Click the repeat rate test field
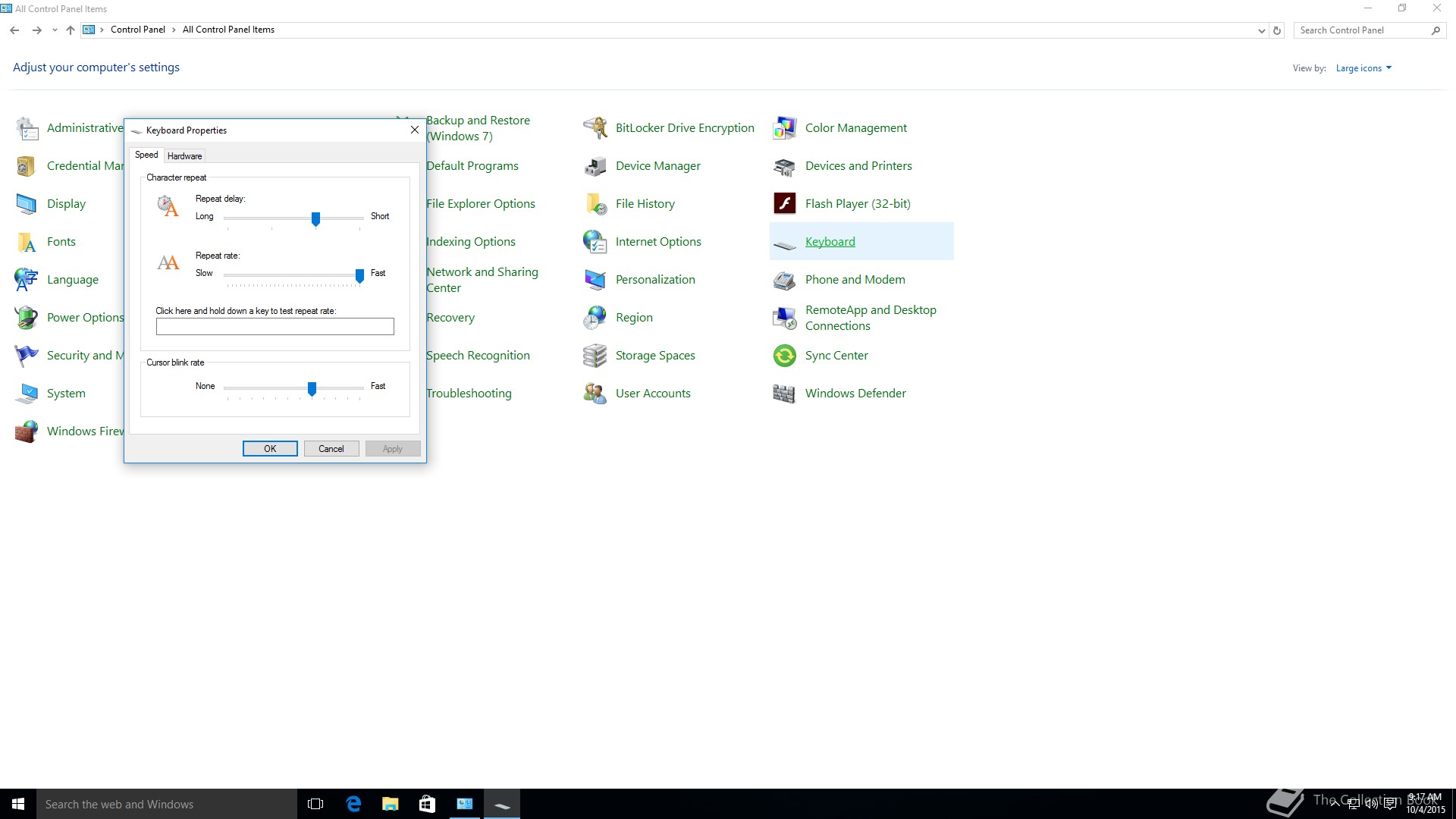The image size is (1456, 819). pos(275,327)
